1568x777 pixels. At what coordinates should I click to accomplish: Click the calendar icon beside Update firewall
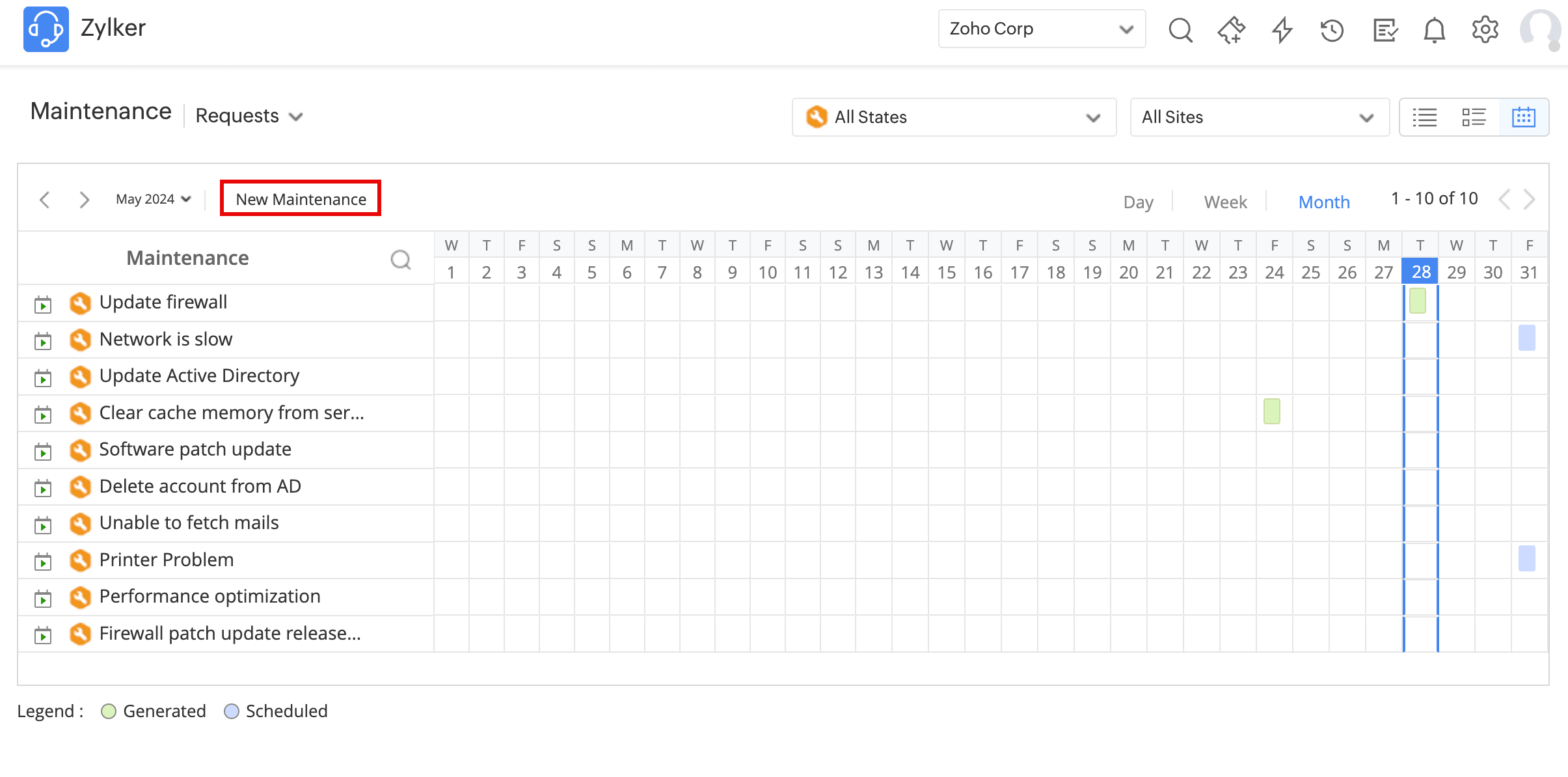pyautogui.click(x=43, y=304)
